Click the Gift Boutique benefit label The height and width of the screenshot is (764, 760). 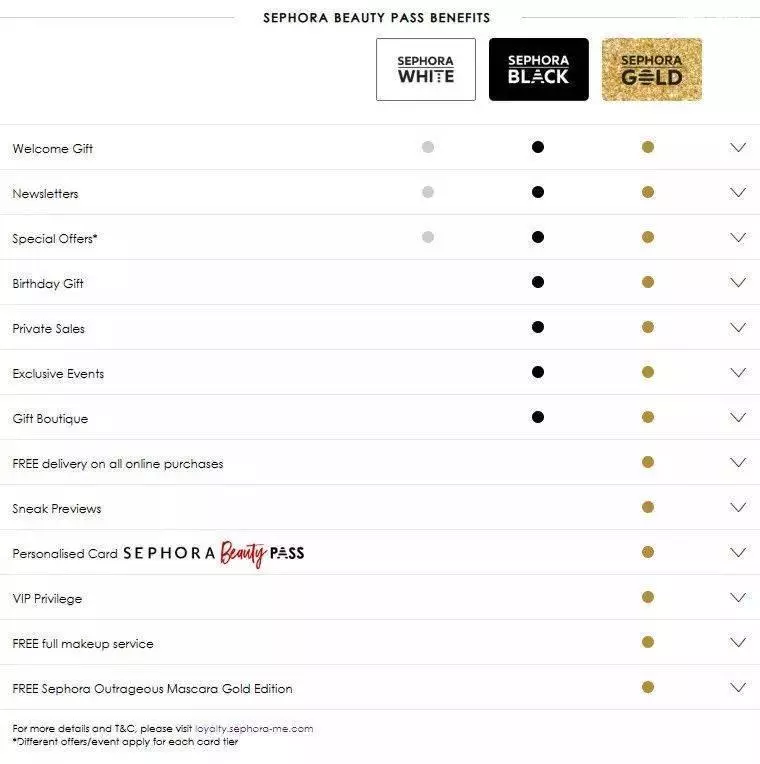coord(50,419)
